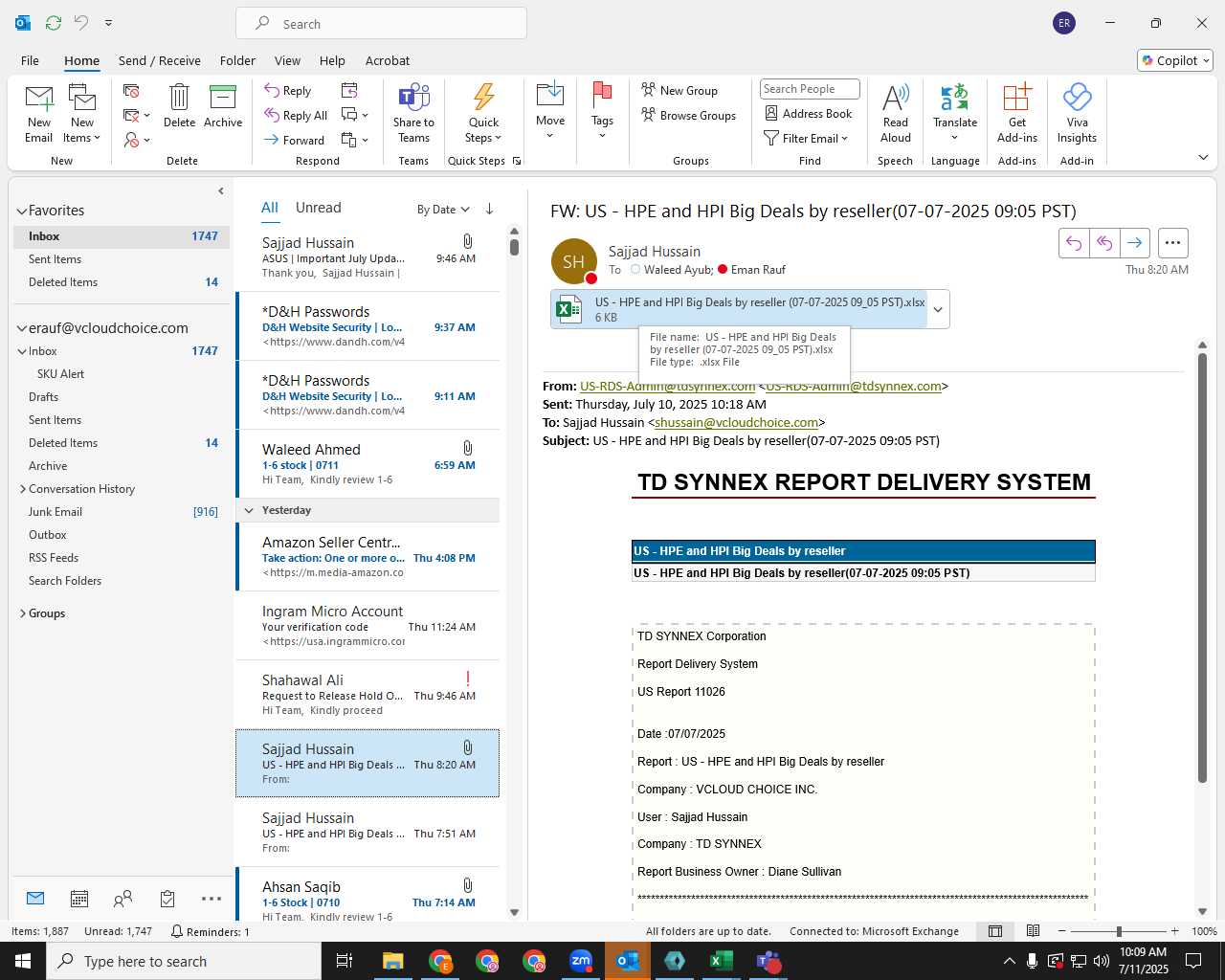Click the Send/Receive sync icon in title bar
Viewport: 1225px width, 980px height.
pyautogui.click(x=54, y=23)
